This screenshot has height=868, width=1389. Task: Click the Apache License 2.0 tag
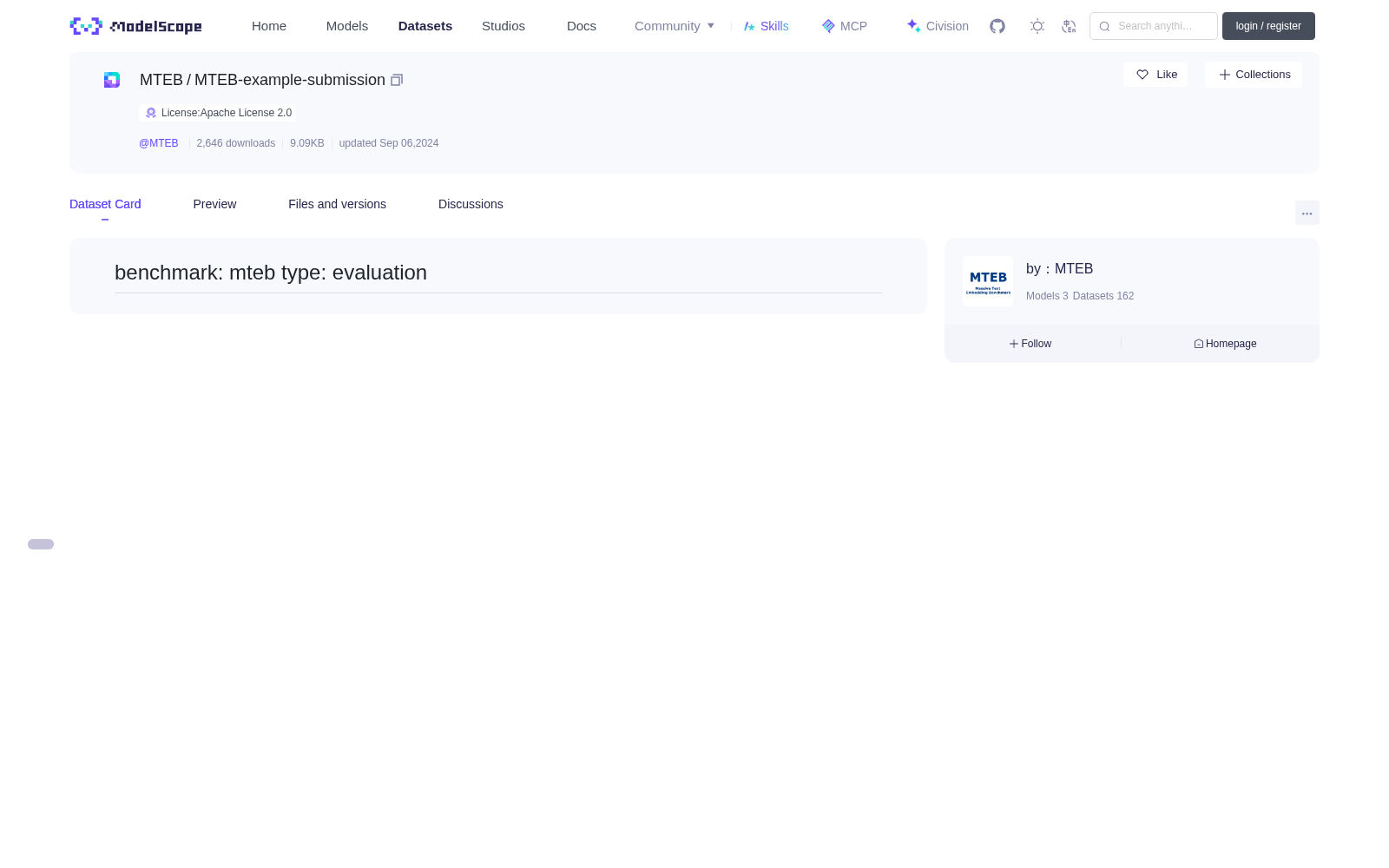[218, 113]
